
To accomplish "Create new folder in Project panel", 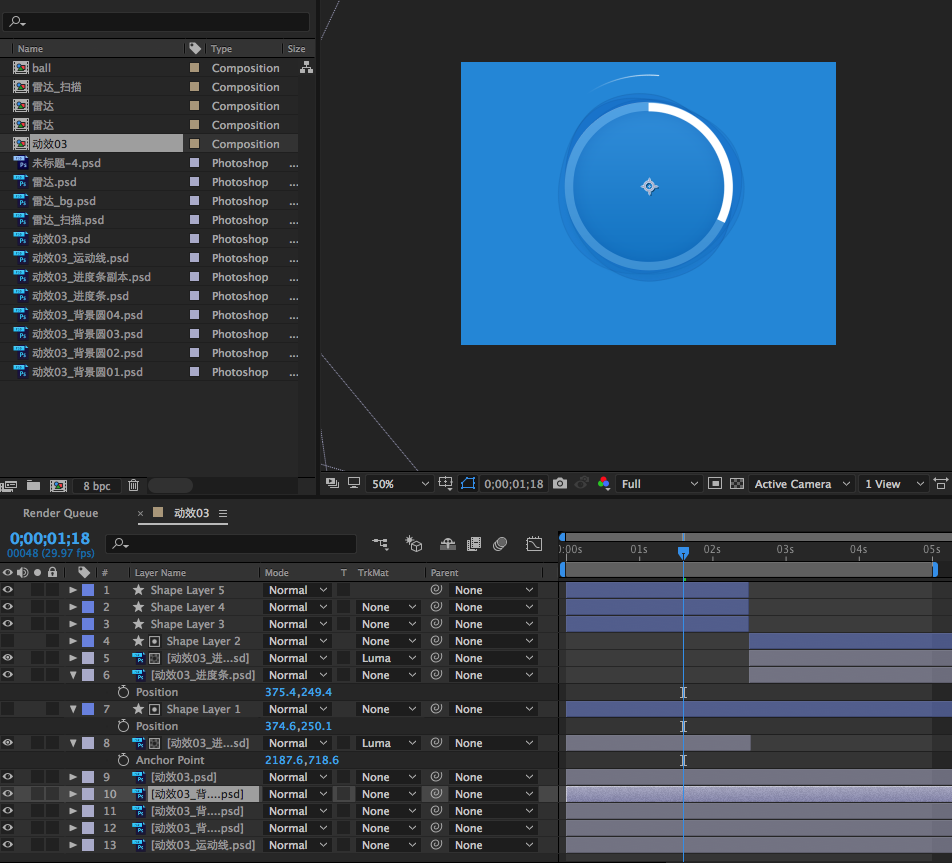I will tap(33, 485).
